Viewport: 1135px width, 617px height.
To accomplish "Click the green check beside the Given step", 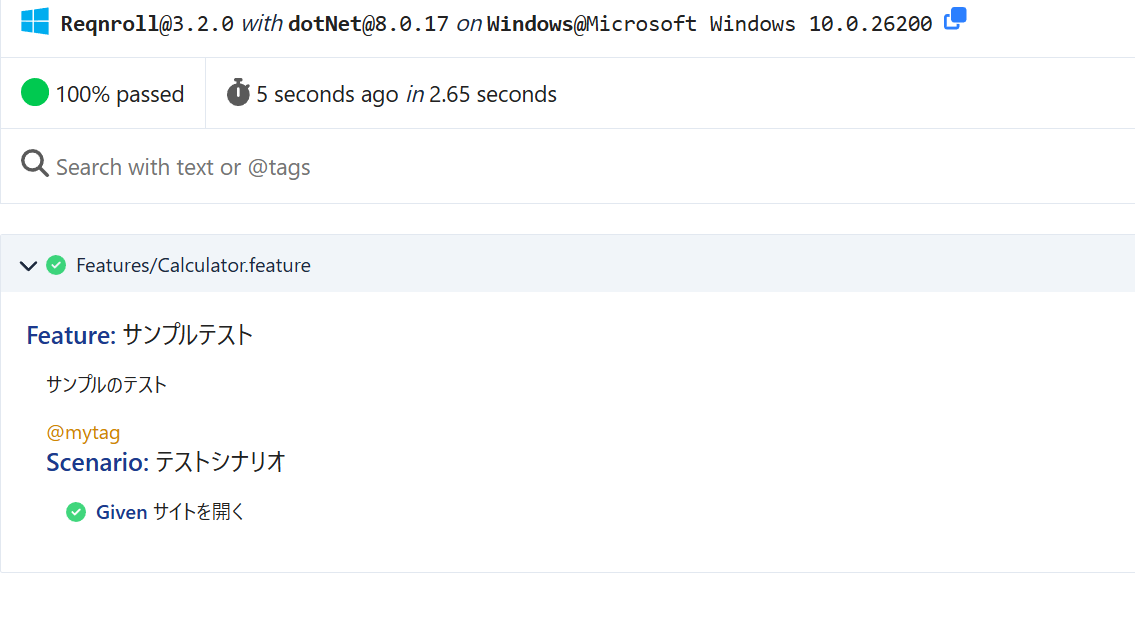I will coord(76,512).
